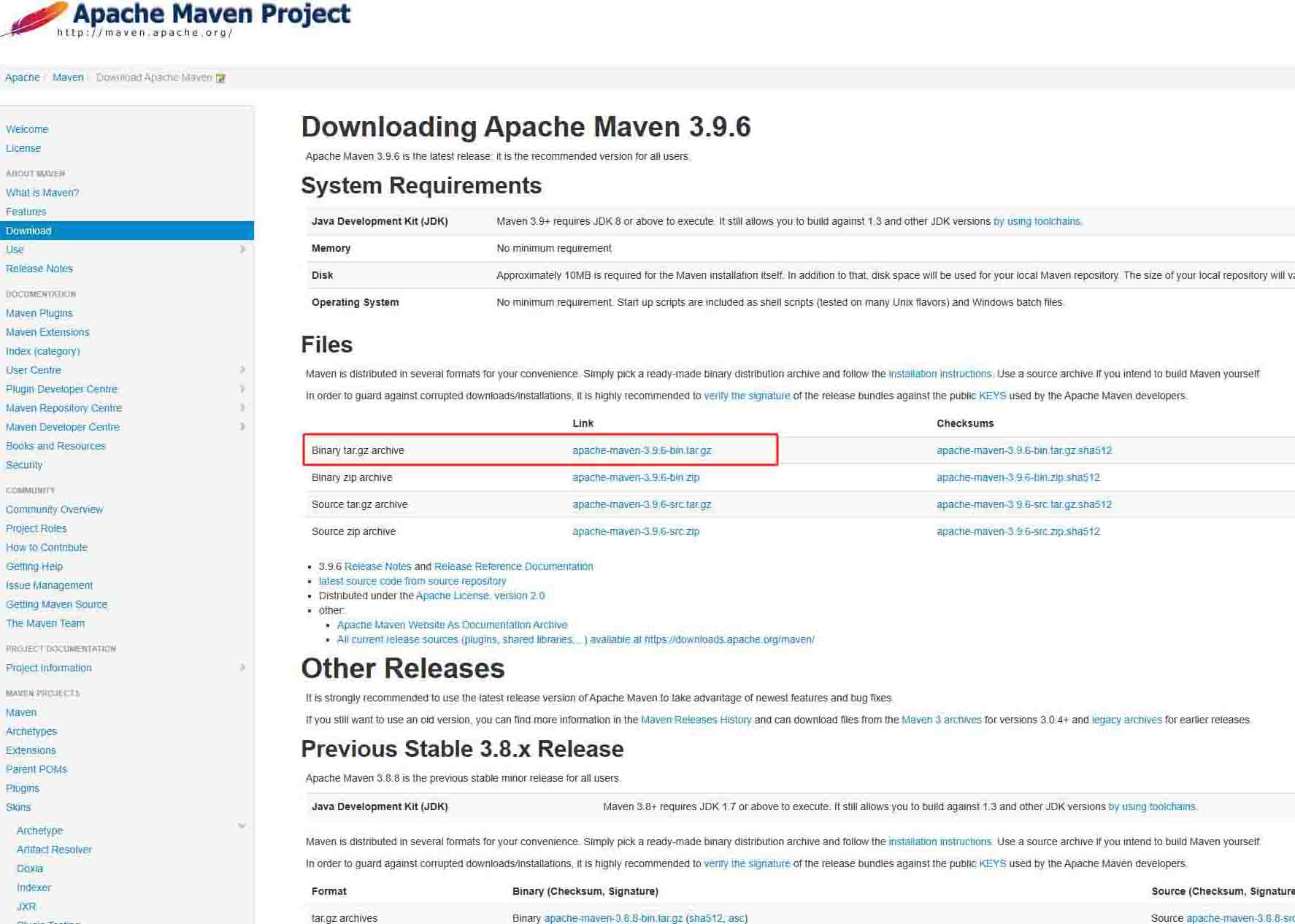Open apache-maven-3.9.6-src.tar.gz.sha512 checksum

(1024, 504)
